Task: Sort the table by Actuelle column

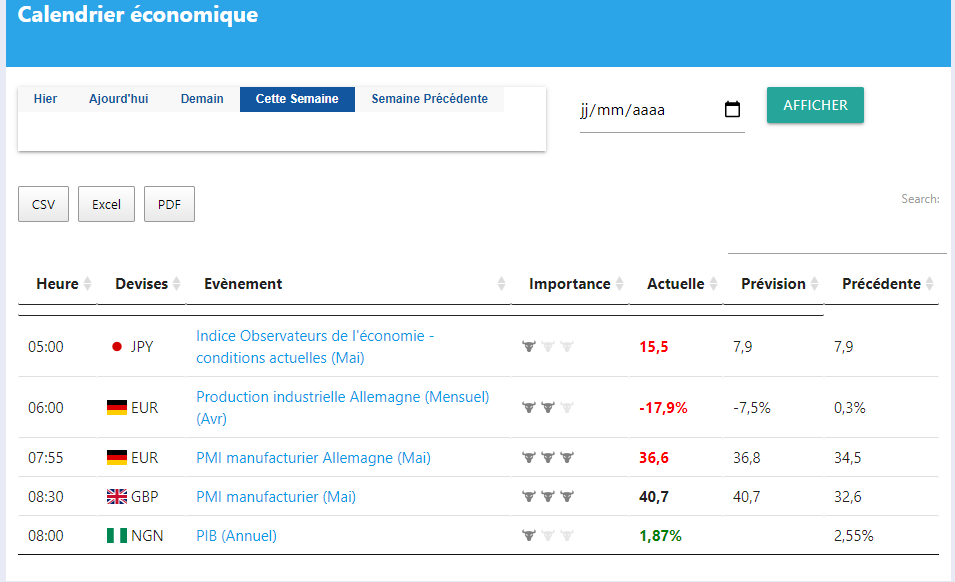Action: pos(675,284)
